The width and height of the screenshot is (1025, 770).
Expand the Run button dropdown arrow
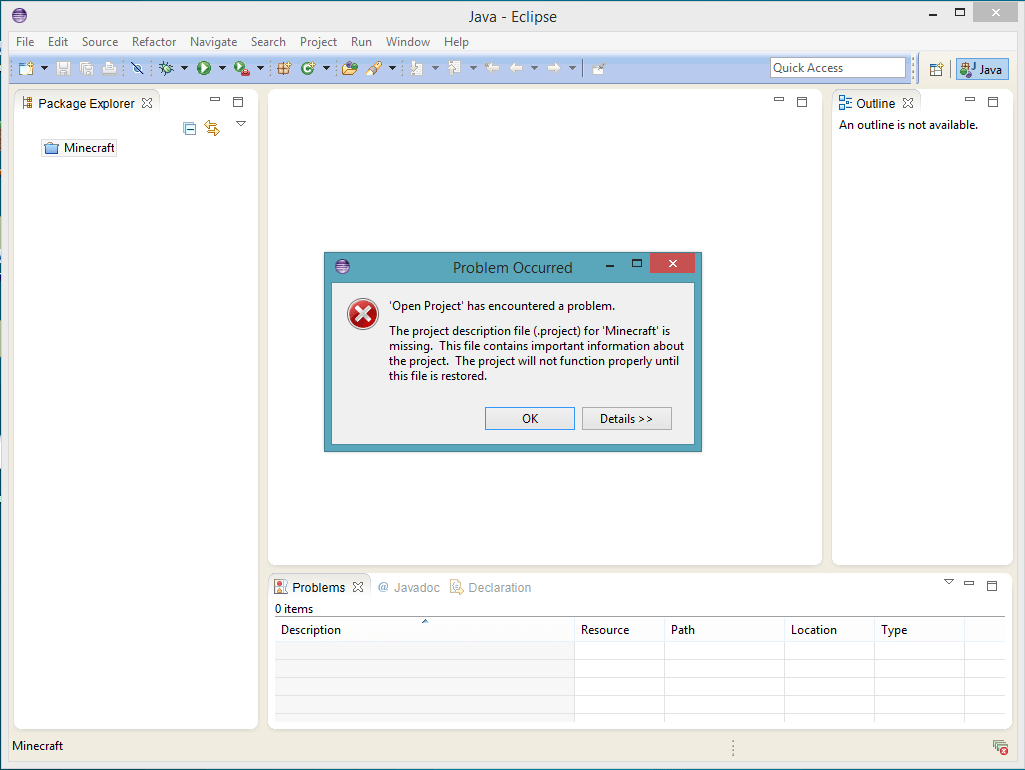pos(222,68)
